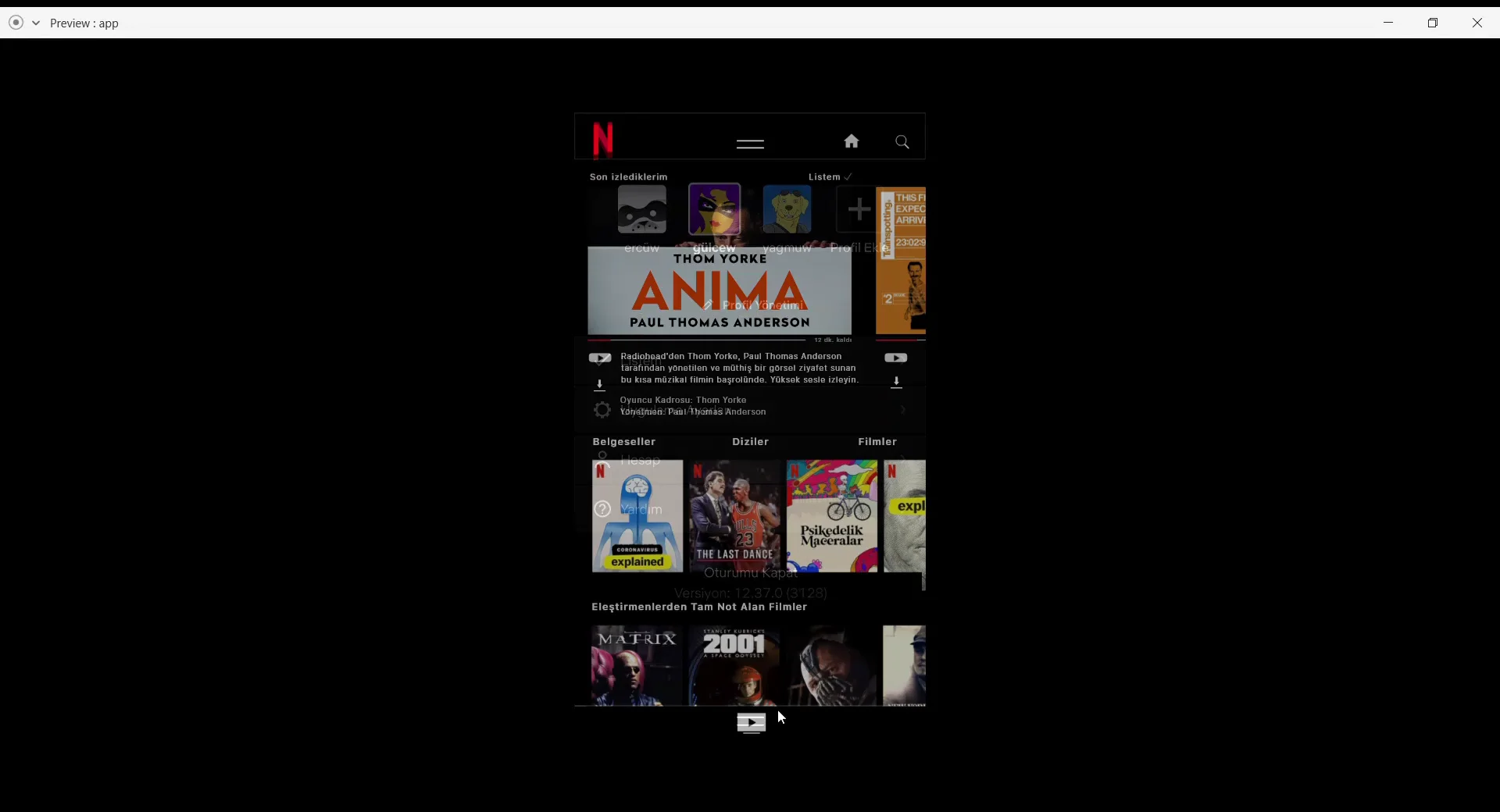This screenshot has height=812, width=1500.
Task: Open The Last Dance poster
Action: click(x=734, y=516)
